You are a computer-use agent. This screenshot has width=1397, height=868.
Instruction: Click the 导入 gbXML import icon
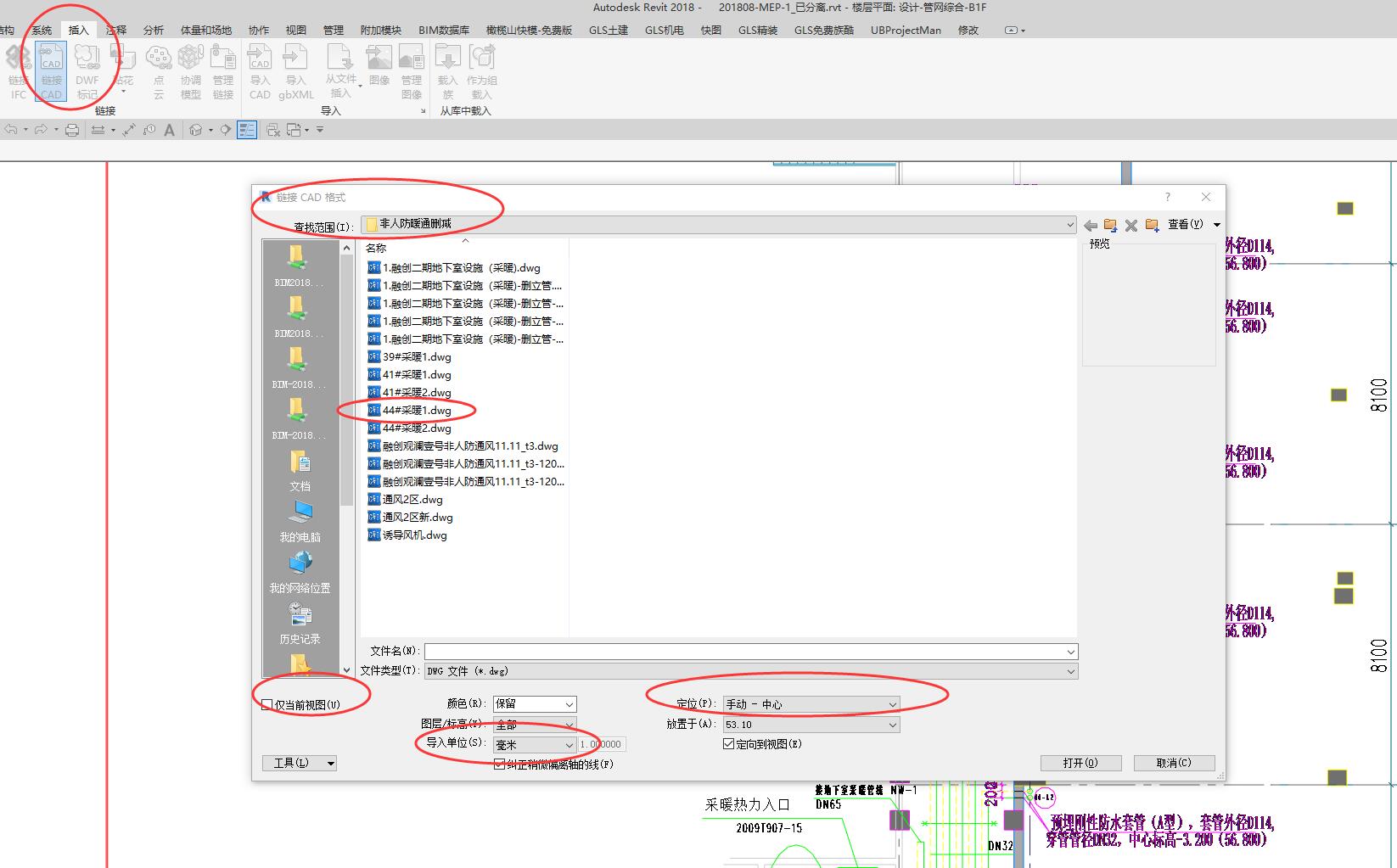click(x=296, y=72)
